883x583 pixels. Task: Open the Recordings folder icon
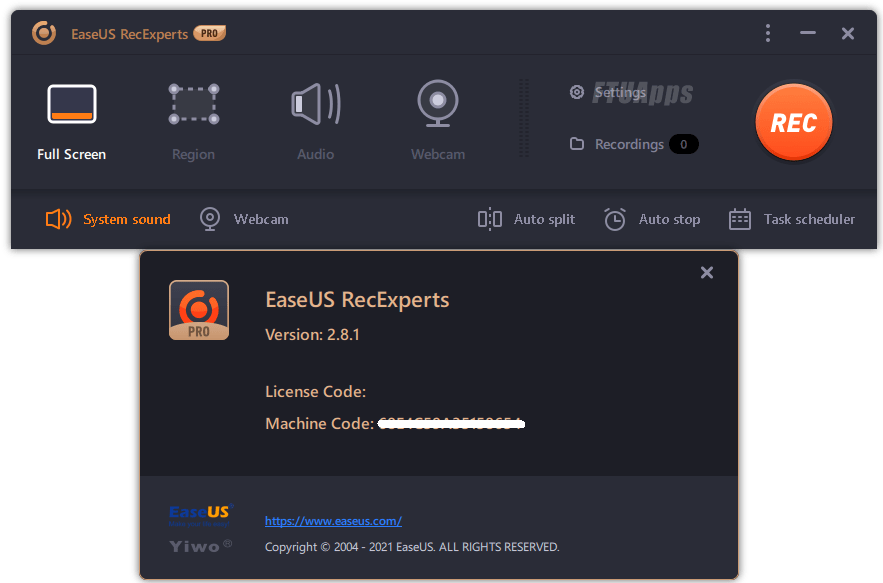[x=577, y=144]
